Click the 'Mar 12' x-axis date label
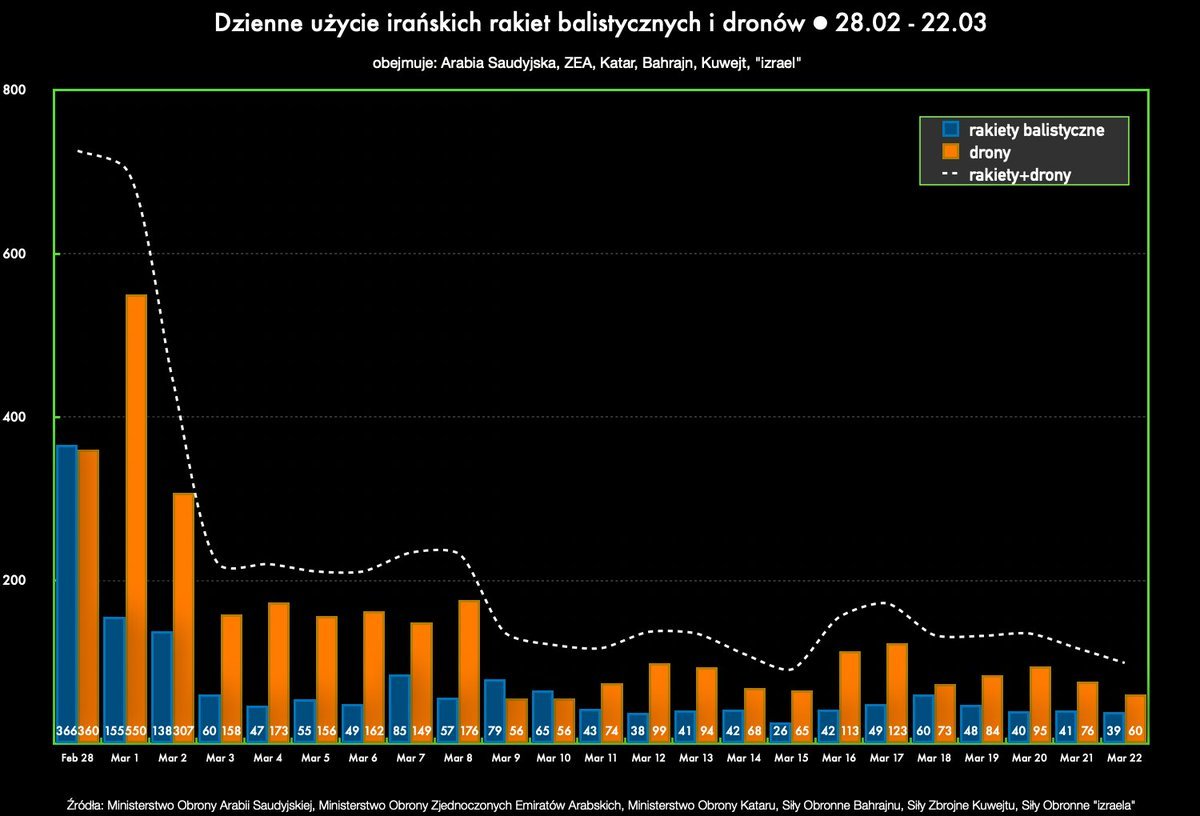The height and width of the screenshot is (816, 1200). click(x=649, y=759)
